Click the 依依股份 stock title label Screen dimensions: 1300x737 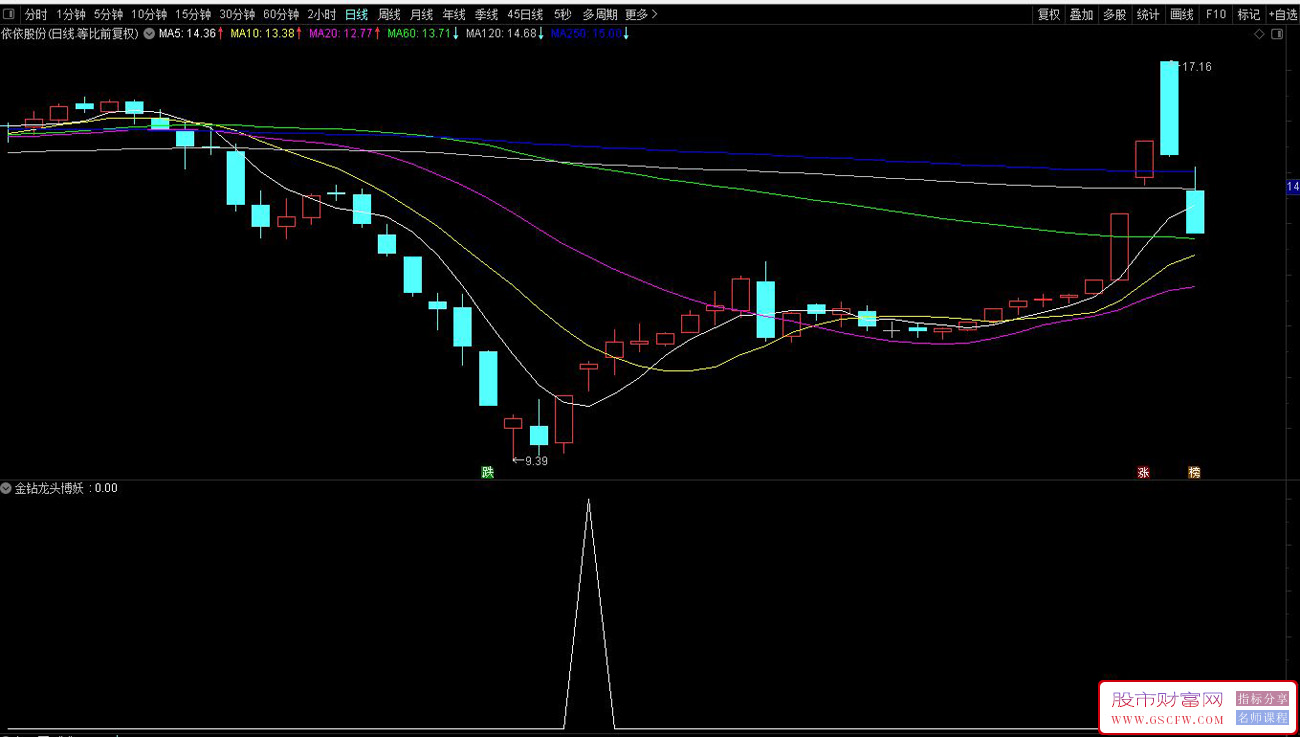tap(70, 34)
